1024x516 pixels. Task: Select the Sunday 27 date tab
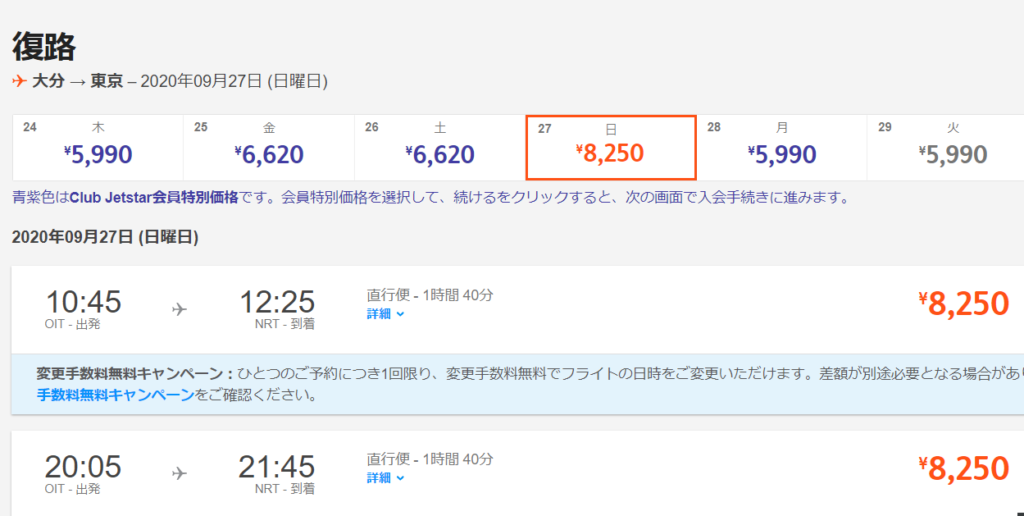click(x=610, y=145)
